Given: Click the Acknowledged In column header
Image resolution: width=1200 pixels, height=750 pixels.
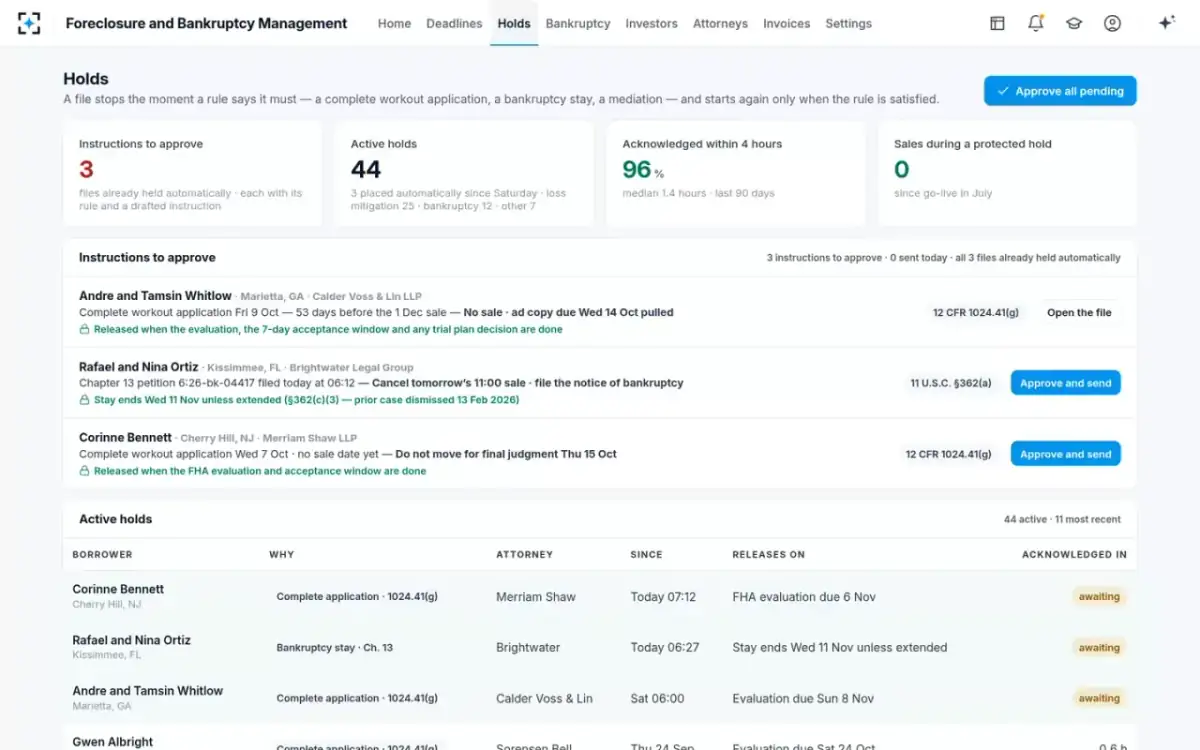Looking at the screenshot, I should 1074,554.
